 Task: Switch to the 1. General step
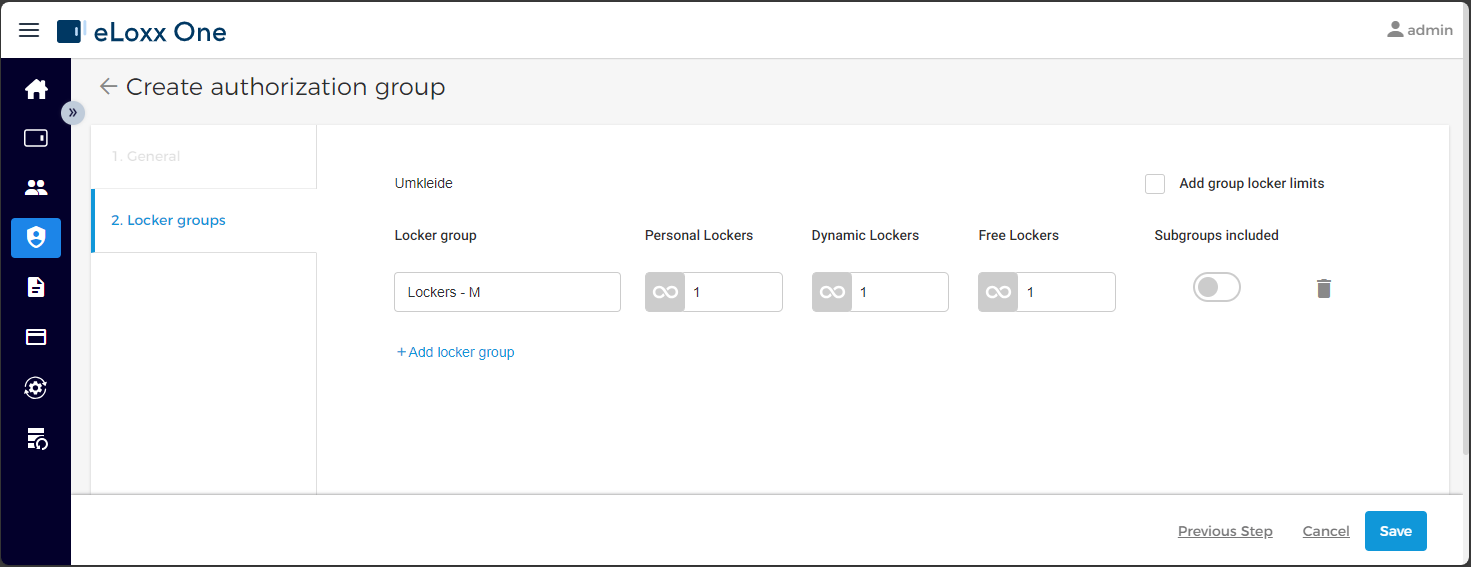coord(204,156)
